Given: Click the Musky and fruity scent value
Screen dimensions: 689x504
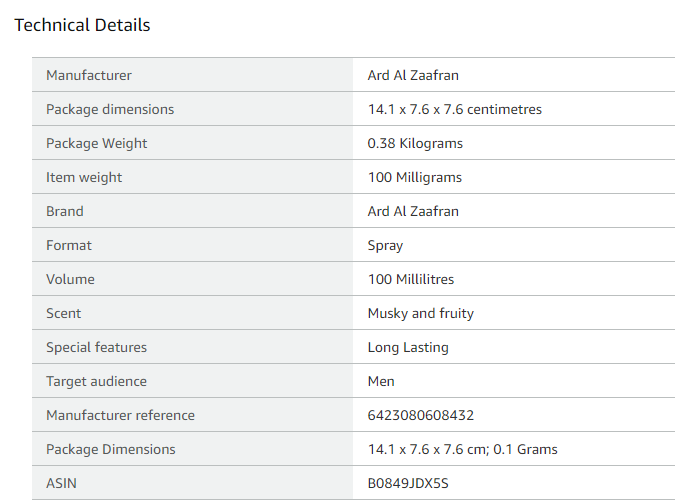Looking at the screenshot, I should point(420,313).
